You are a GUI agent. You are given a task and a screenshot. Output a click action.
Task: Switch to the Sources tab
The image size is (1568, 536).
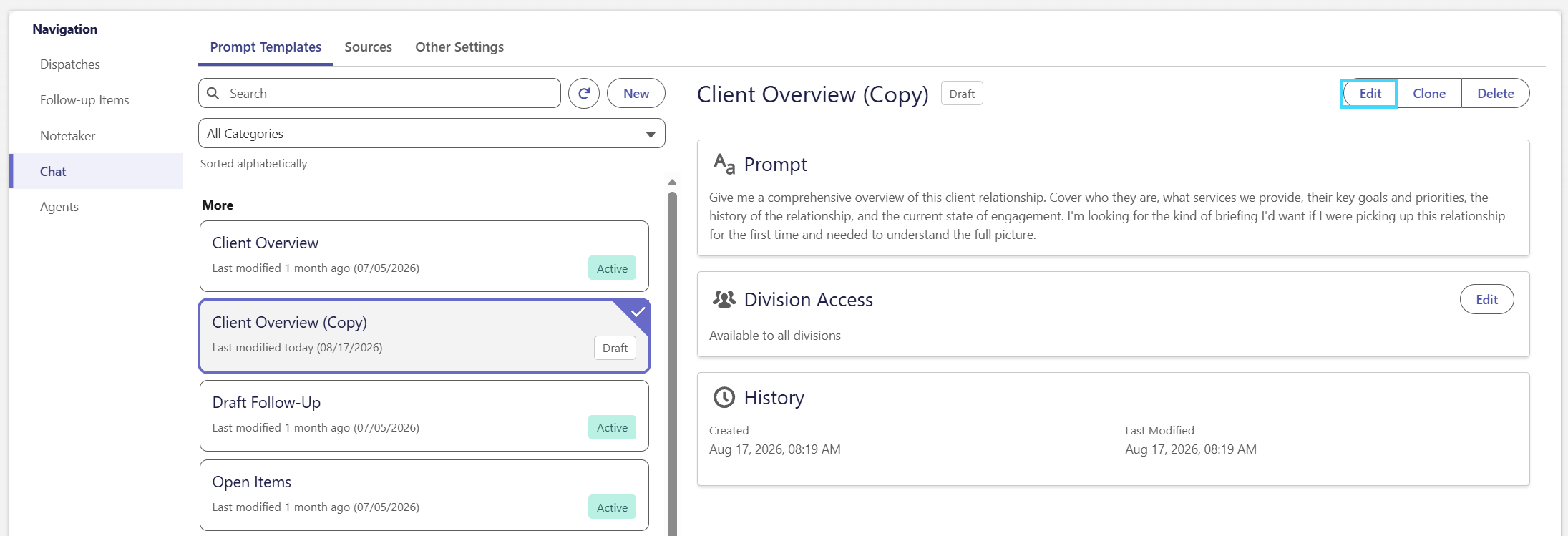(368, 47)
